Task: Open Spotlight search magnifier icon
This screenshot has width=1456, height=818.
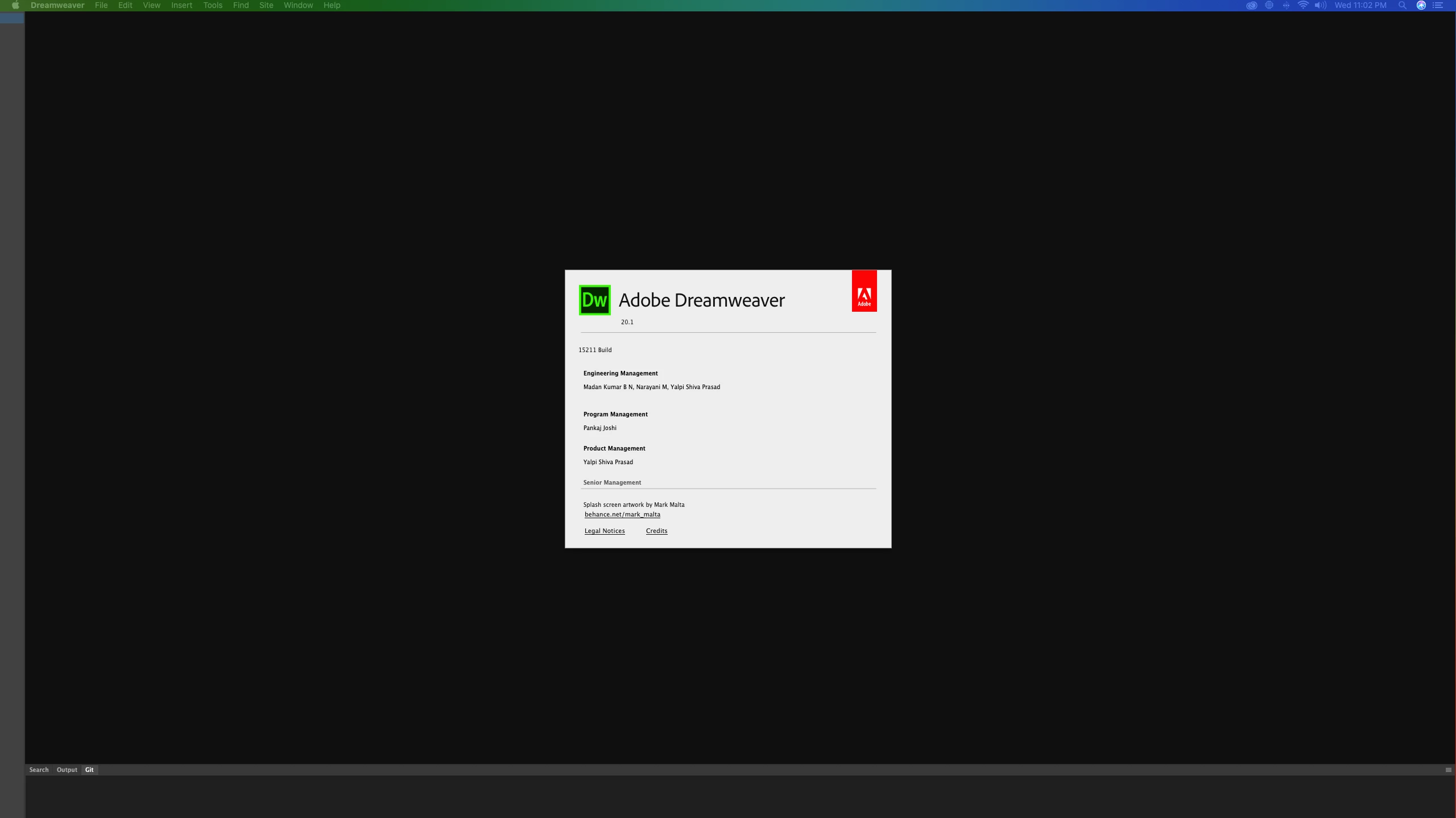Action: point(1402,6)
